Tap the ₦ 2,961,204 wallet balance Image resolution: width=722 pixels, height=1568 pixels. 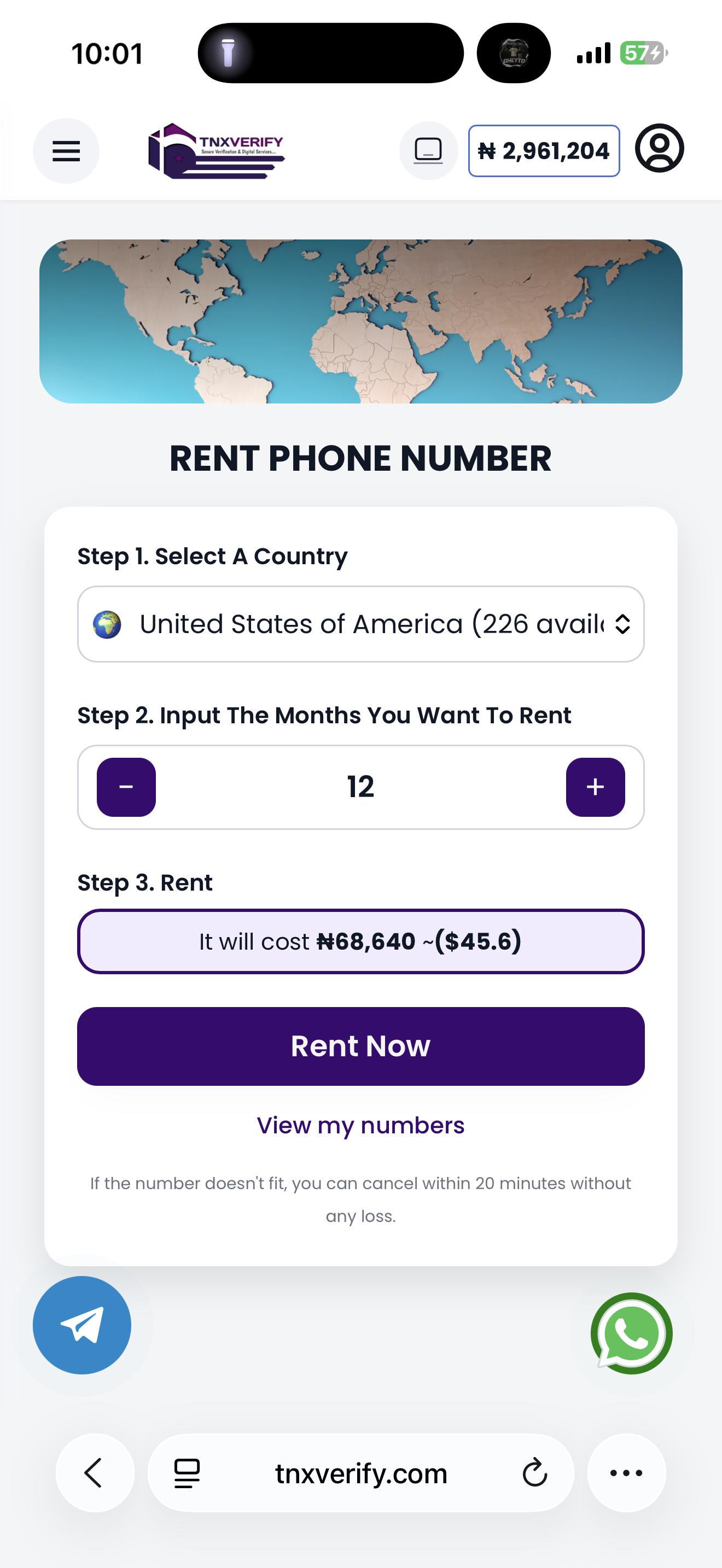(x=544, y=151)
